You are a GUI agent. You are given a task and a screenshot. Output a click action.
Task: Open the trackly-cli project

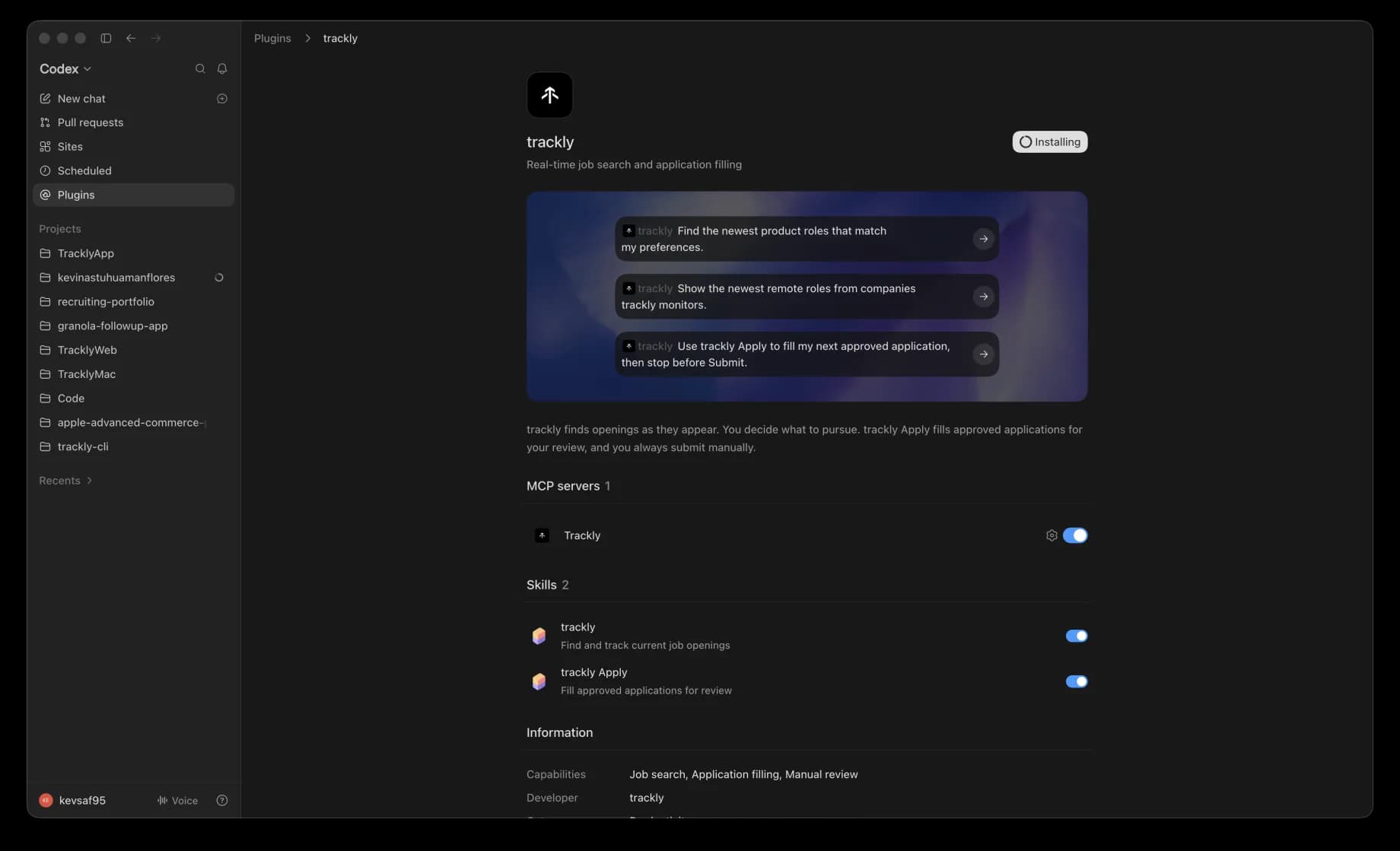point(134,446)
